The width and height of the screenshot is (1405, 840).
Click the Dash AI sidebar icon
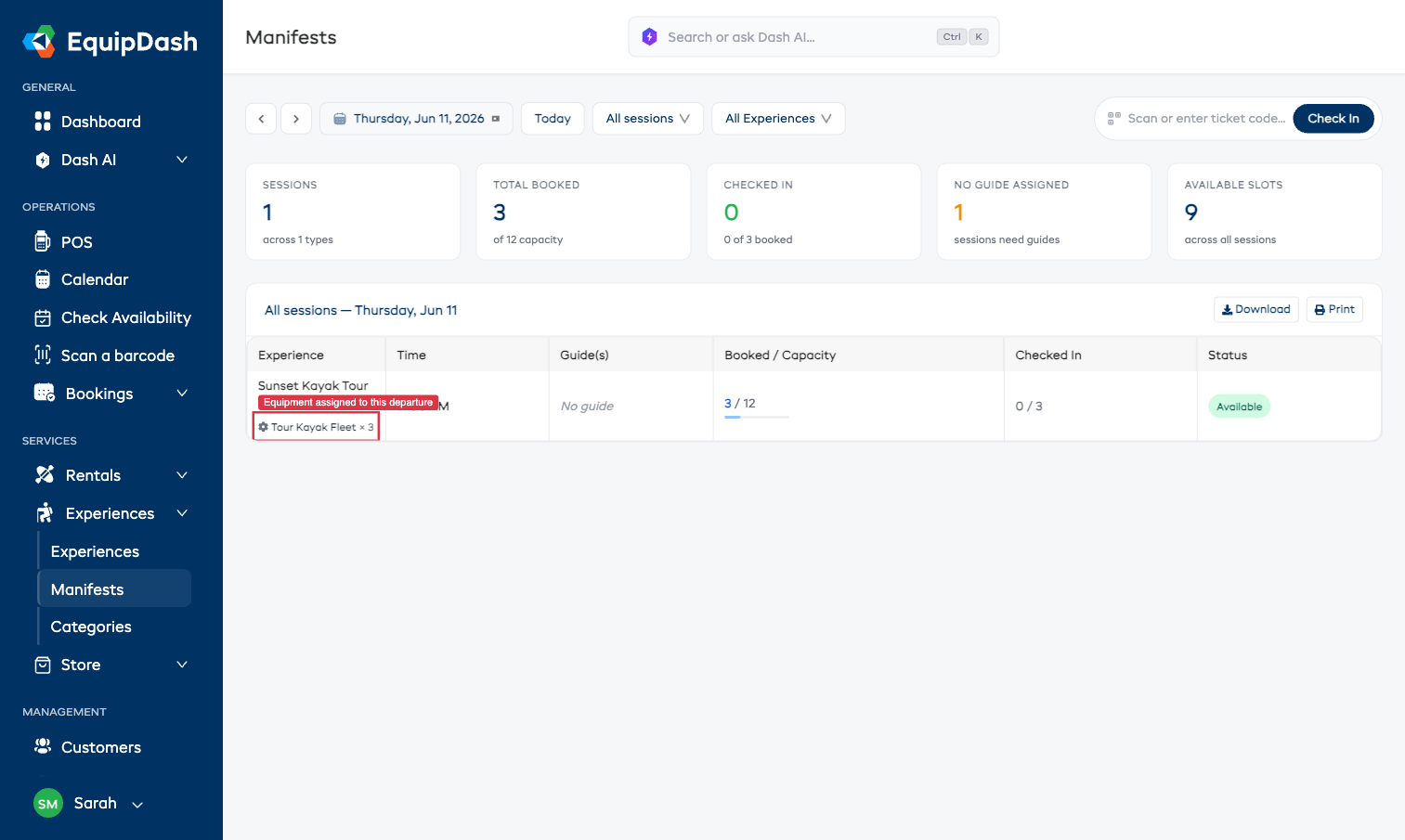(x=43, y=160)
